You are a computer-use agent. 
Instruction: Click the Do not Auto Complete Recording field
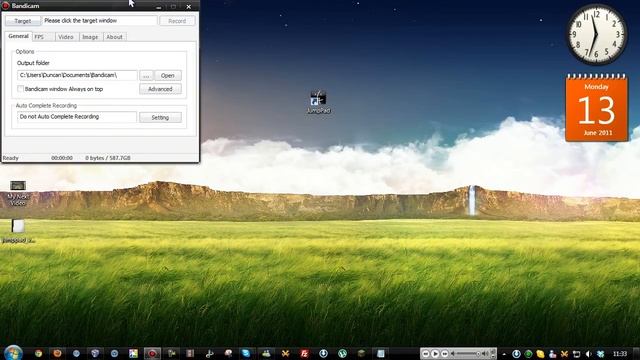pyautogui.click(x=77, y=117)
